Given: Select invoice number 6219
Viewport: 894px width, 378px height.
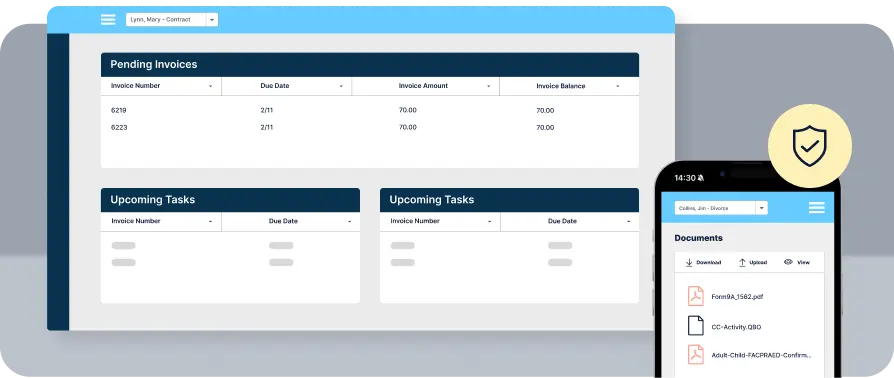Looking at the screenshot, I should (119, 110).
